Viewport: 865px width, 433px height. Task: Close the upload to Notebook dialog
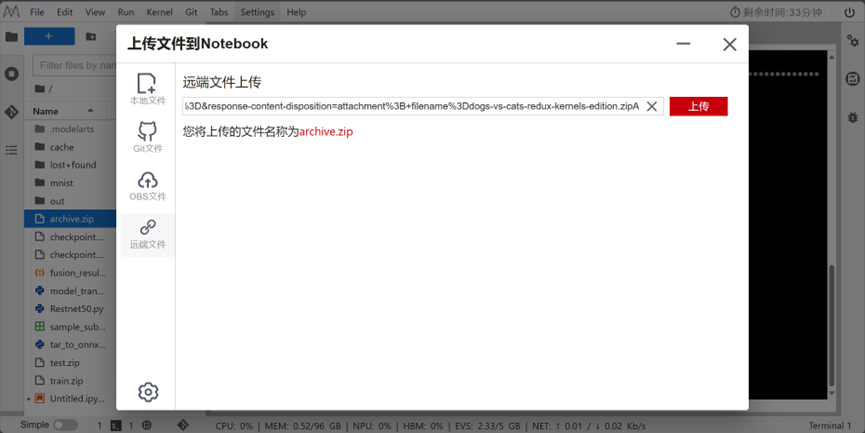click(x=729, y=44)
